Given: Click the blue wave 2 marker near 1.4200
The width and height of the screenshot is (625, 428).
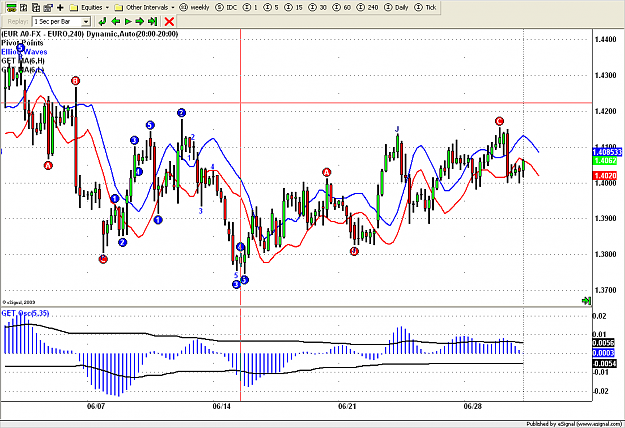Looking at the screenshot, I should pos(181,113).
